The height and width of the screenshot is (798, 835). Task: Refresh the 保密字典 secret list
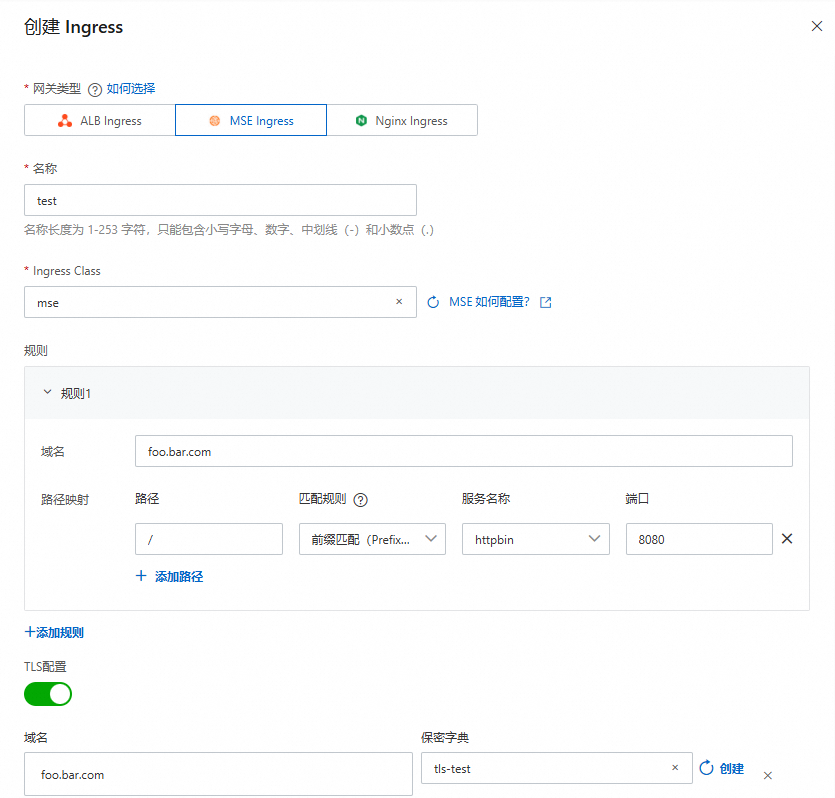pyautogui.click(x=706, y=768)
